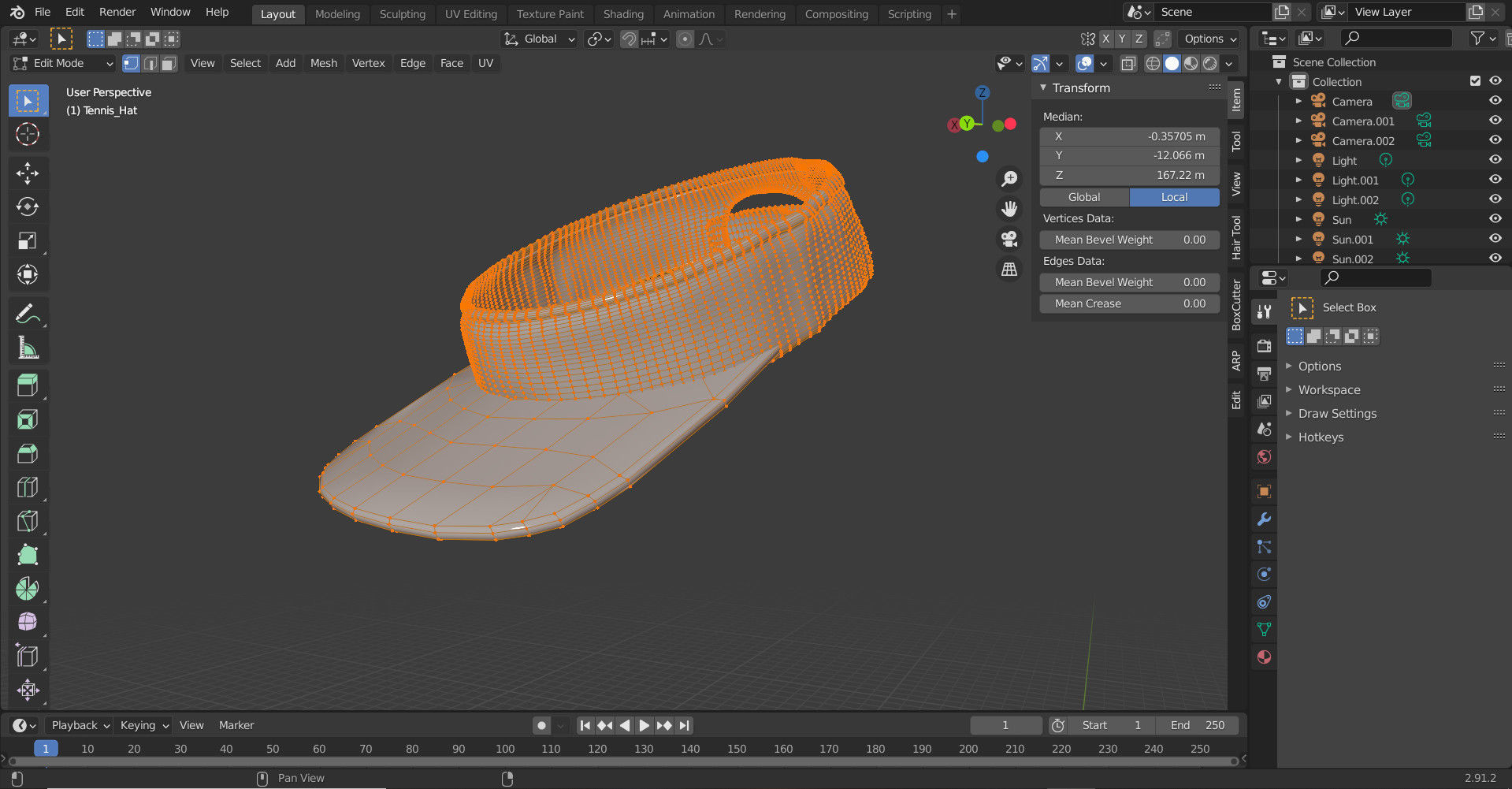Image resolution: width=1512 pixels, height=789 pixels.
Task: Select the Knife tool
Action: (28, 521)
